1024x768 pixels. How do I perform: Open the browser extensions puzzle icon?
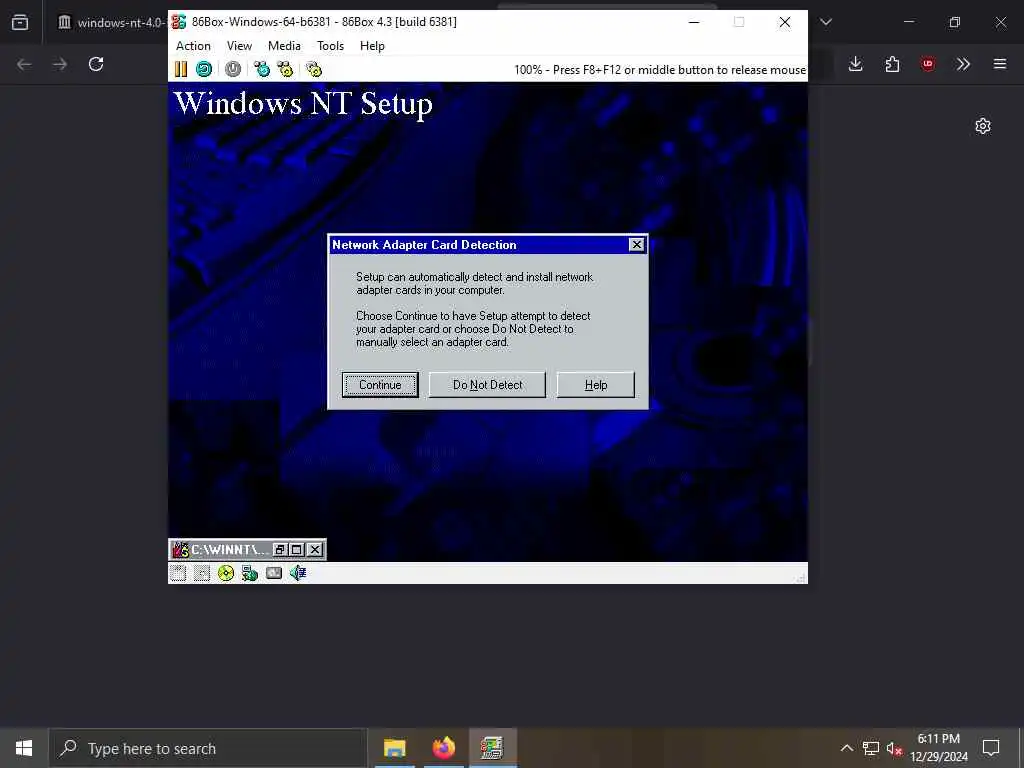pyautogui.click(x=892, y=64)
